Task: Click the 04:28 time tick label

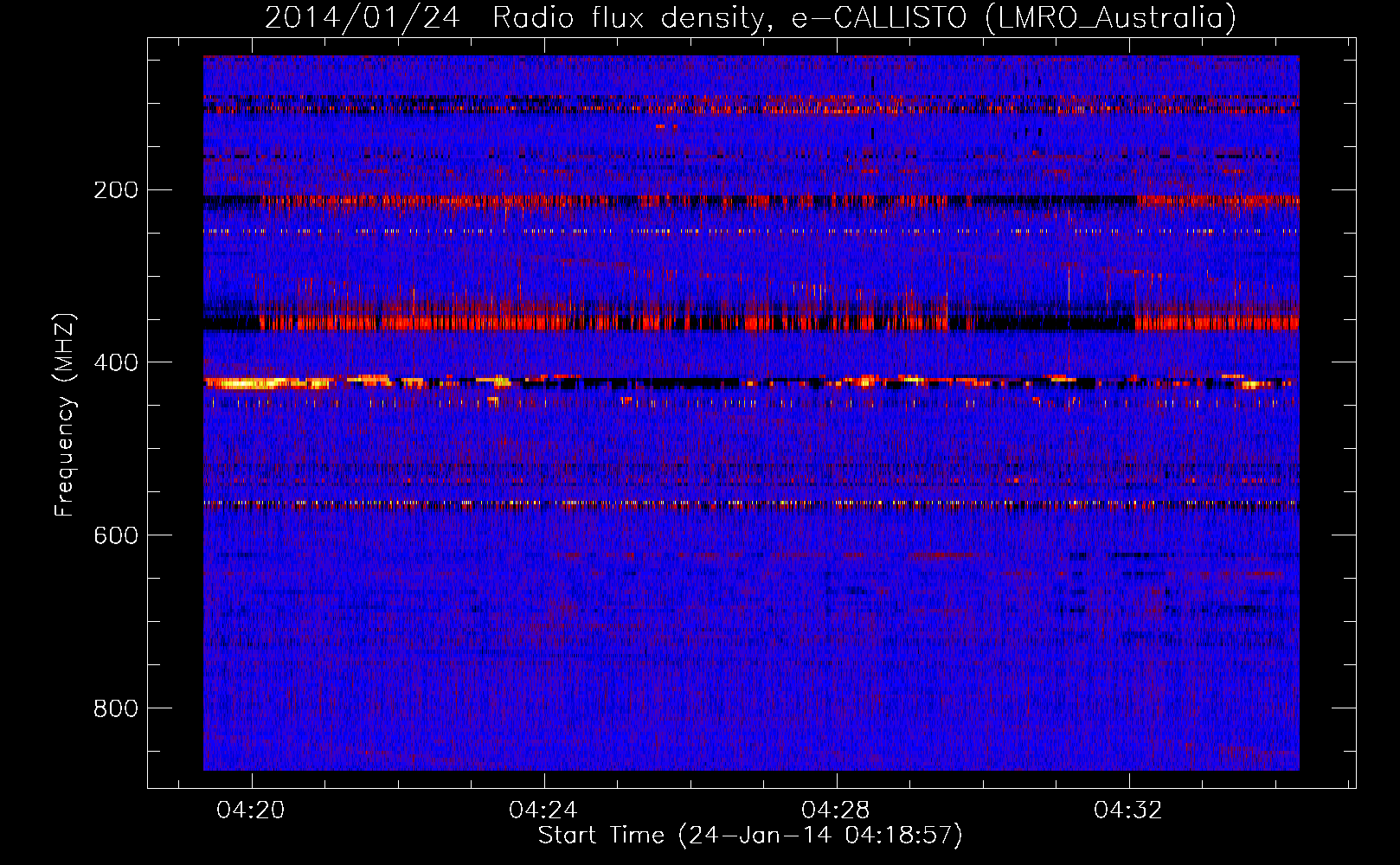Action: (x=836, y=810)
